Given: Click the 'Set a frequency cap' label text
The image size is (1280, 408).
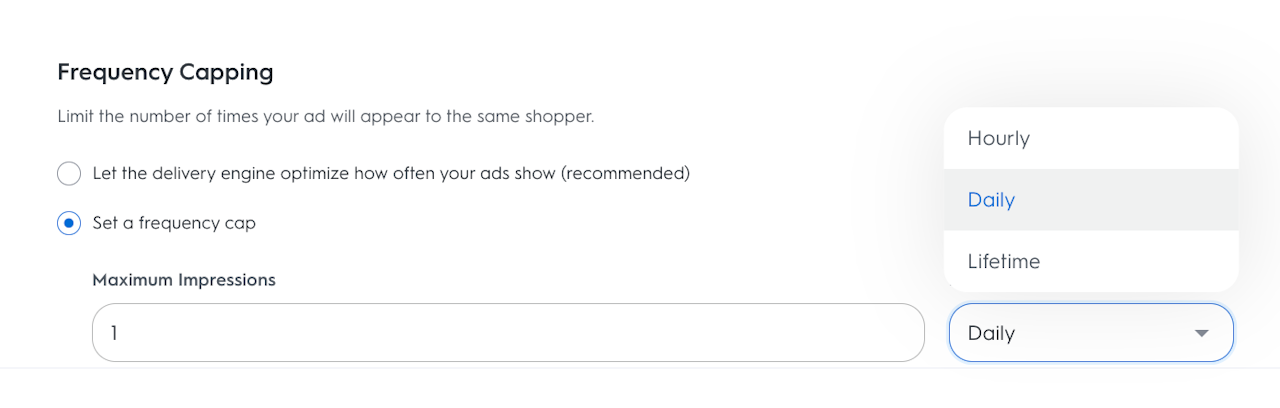Looking at the screenshot, I should pos(174,223).
